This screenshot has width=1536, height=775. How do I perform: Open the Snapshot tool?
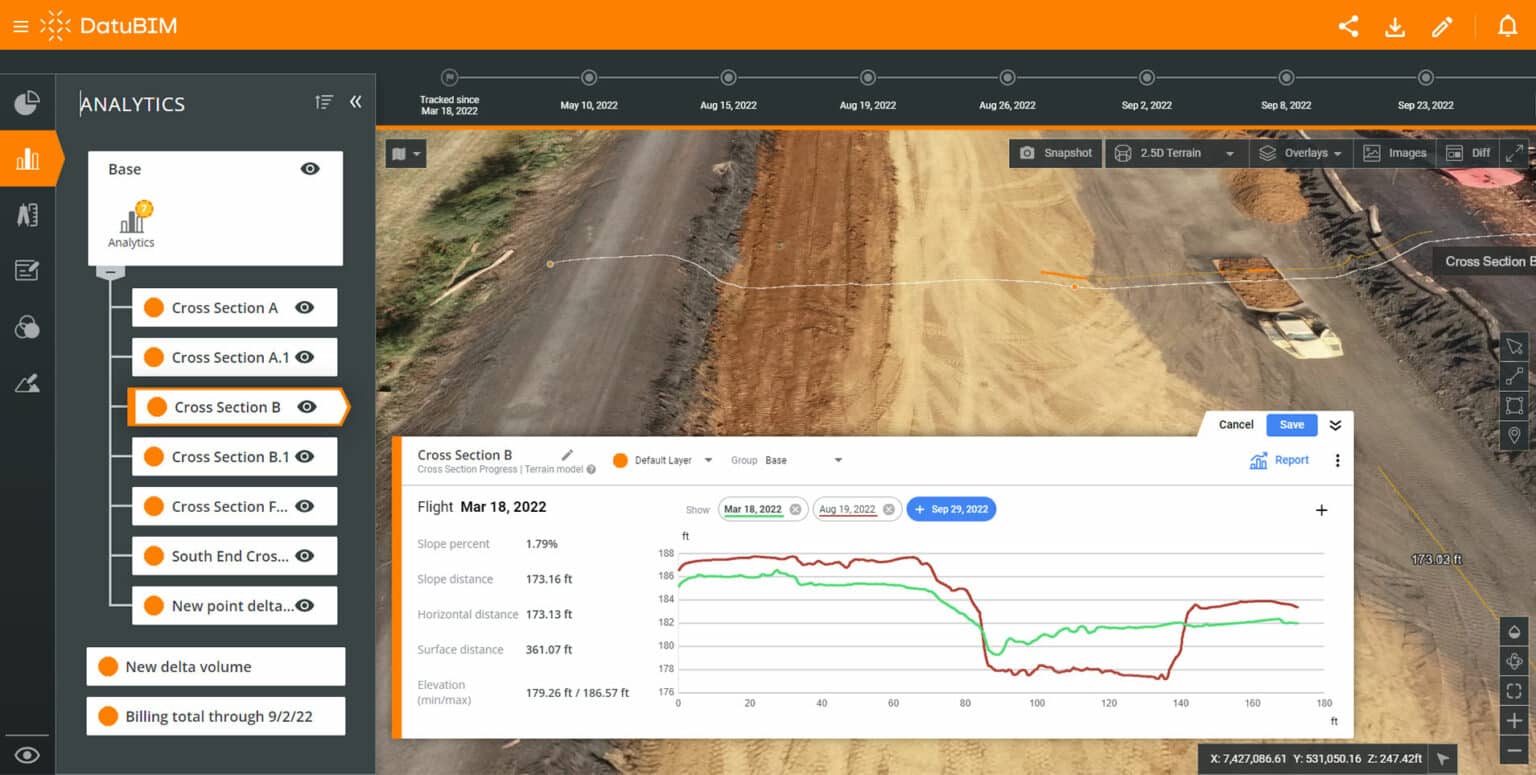(1055, 152)
